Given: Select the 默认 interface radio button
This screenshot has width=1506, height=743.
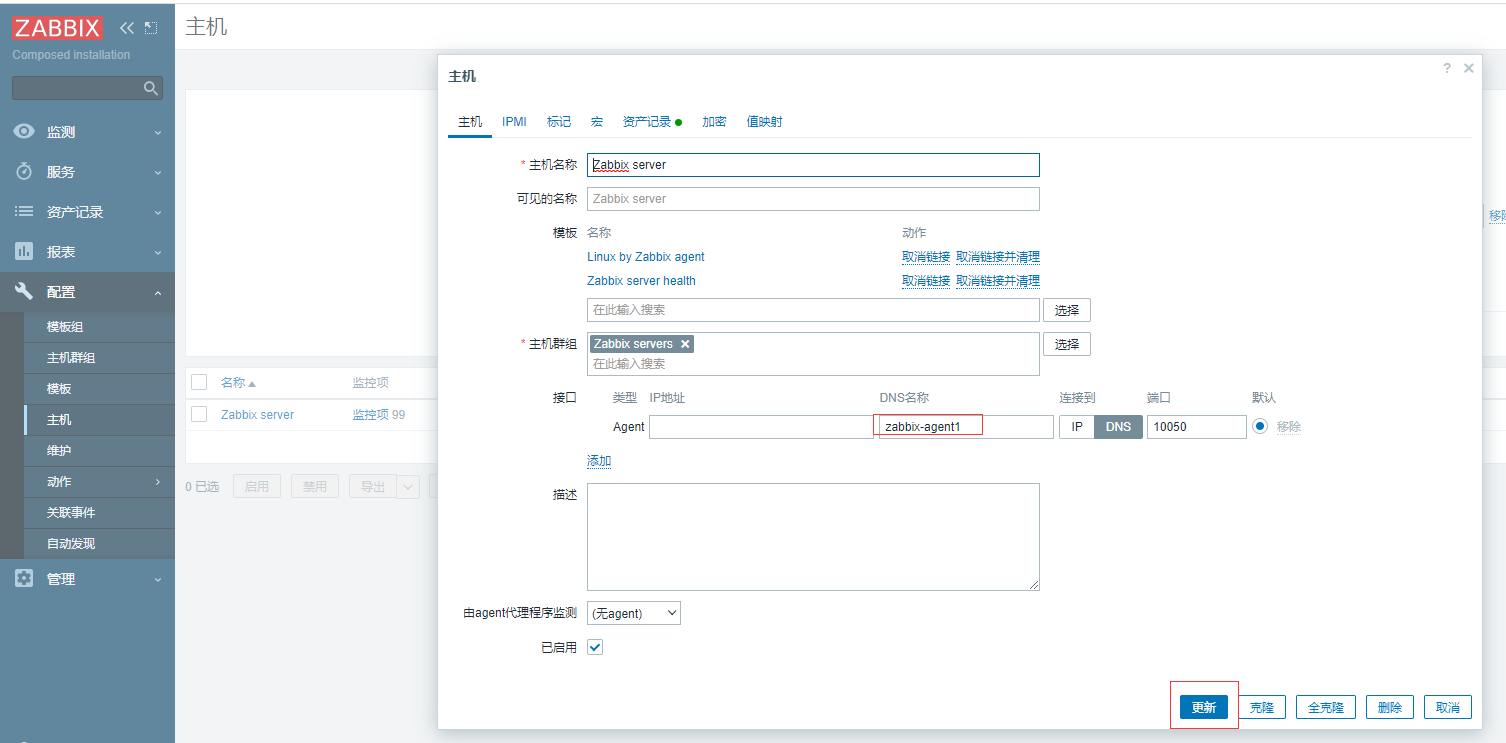Looking at the screenshot, I should (1260, 426).
